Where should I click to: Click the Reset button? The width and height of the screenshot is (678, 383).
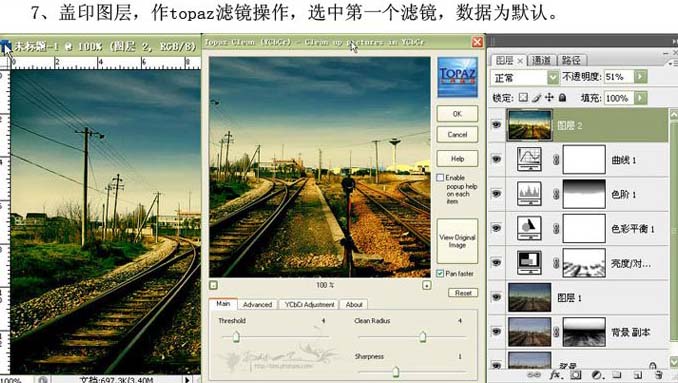(463, 293)
